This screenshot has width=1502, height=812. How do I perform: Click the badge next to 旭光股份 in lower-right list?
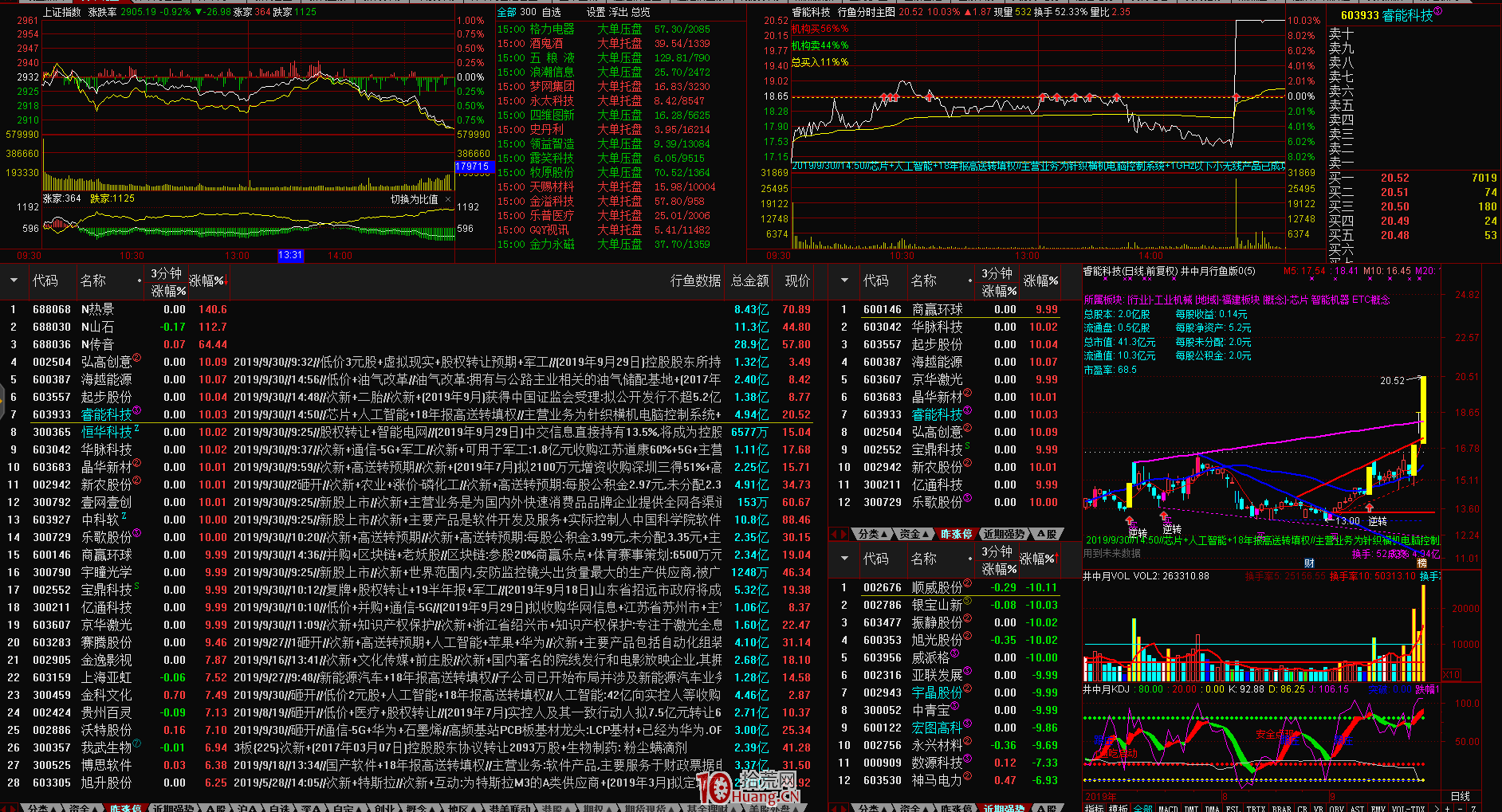coord(967,636)
